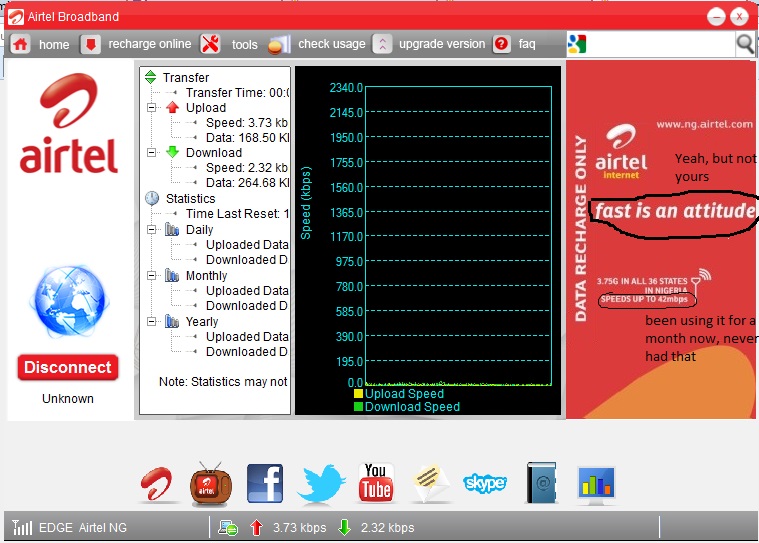The image size is (759, 543).
Task: Collapse the Daily statistics node
Action: 152,230
